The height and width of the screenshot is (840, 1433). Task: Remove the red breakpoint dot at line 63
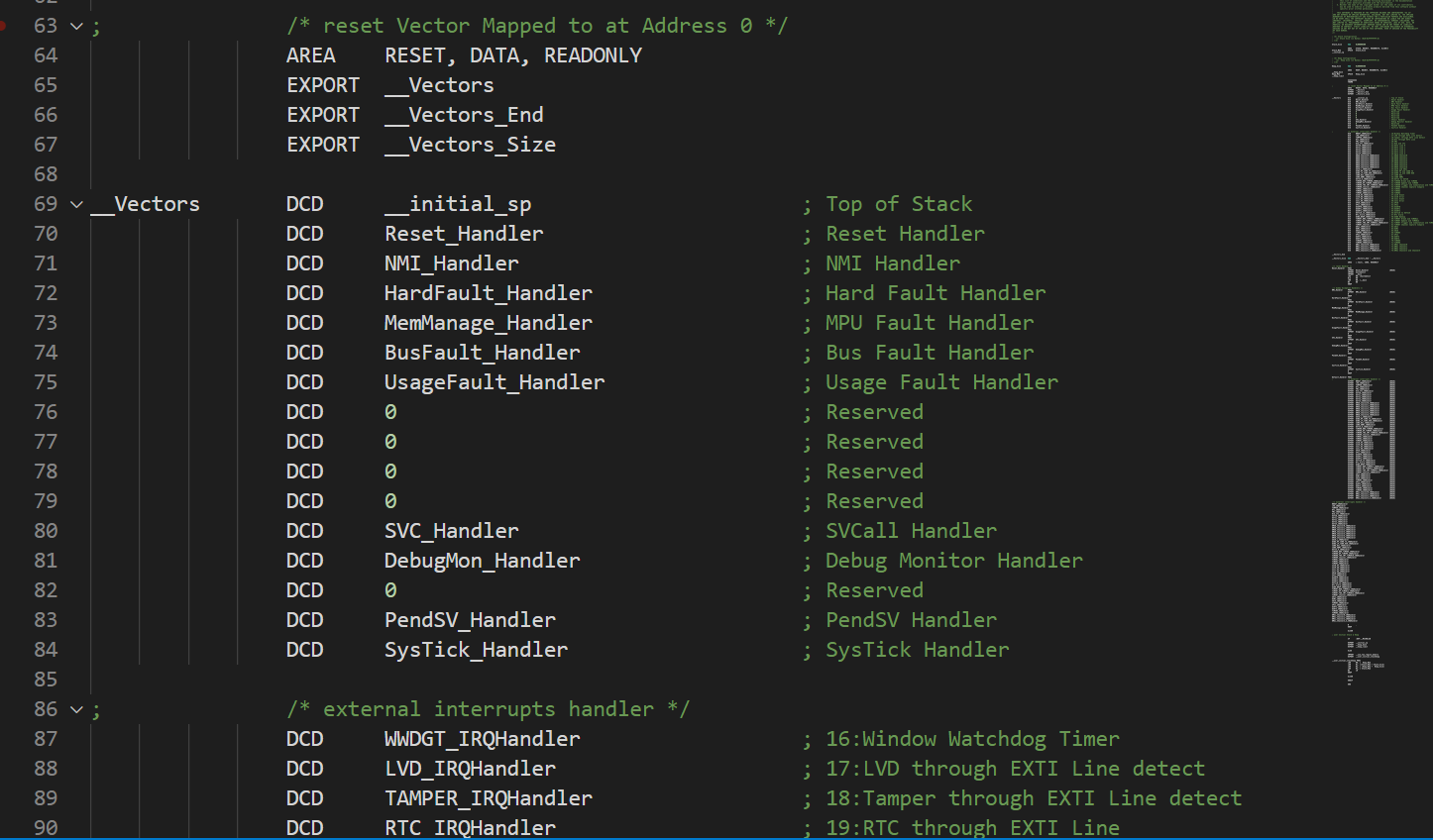pos(3,26)
